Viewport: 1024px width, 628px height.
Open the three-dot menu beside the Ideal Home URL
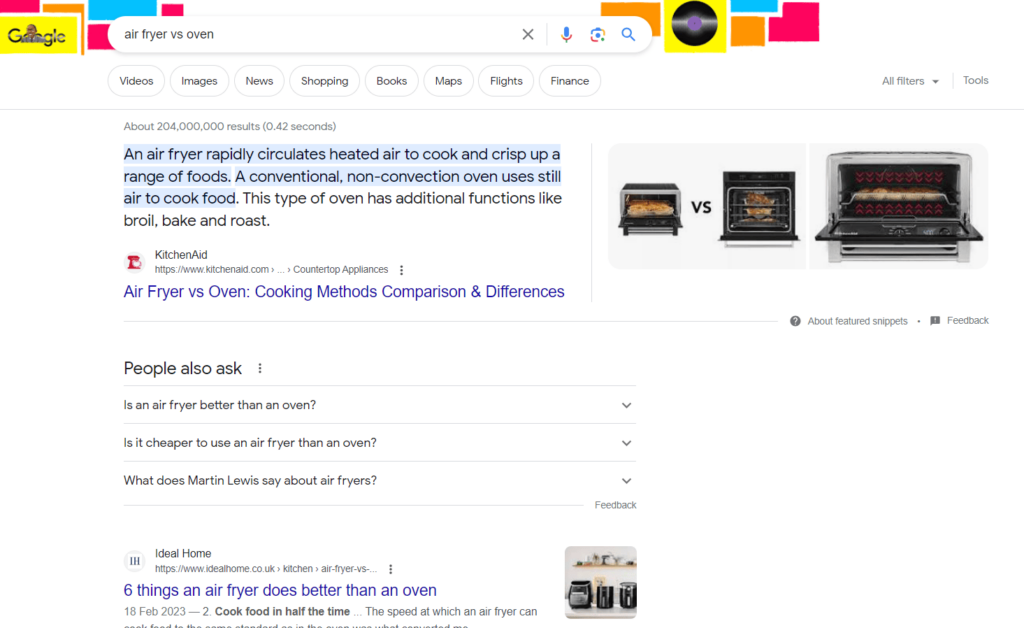[x=390, y=568]
